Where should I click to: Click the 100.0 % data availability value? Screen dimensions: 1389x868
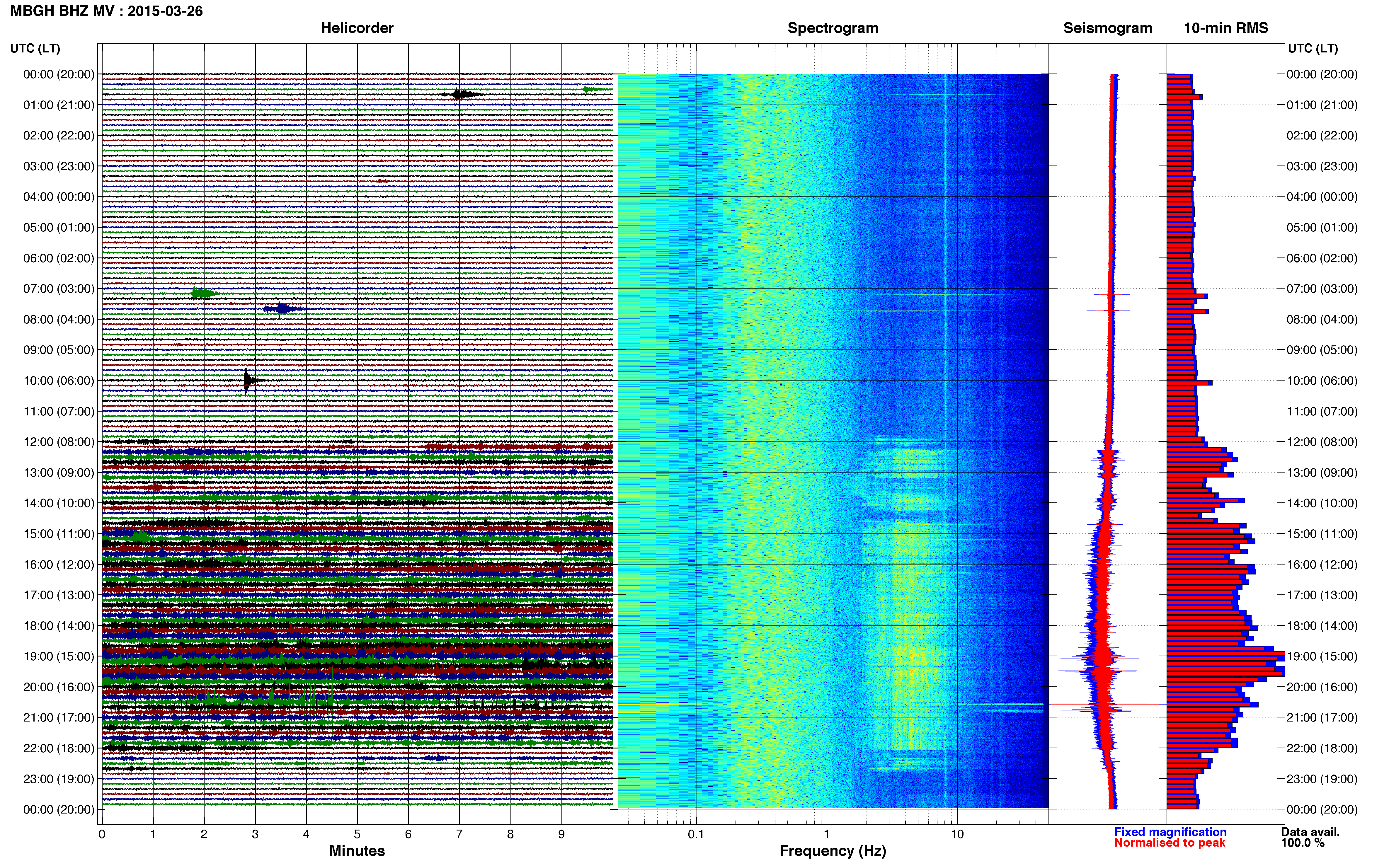tap(1302, 843)
